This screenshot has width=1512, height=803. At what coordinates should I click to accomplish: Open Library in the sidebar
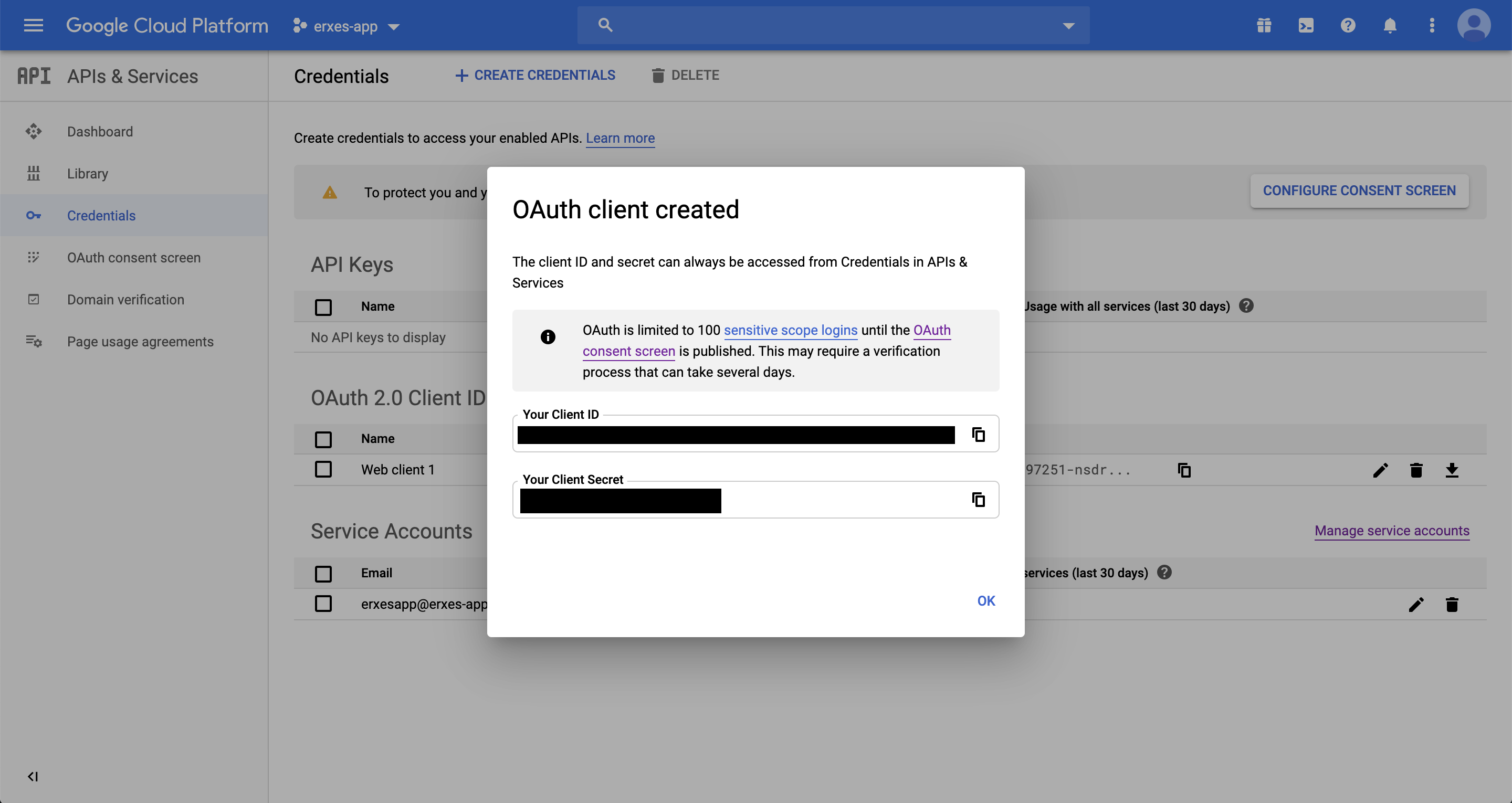88,174
